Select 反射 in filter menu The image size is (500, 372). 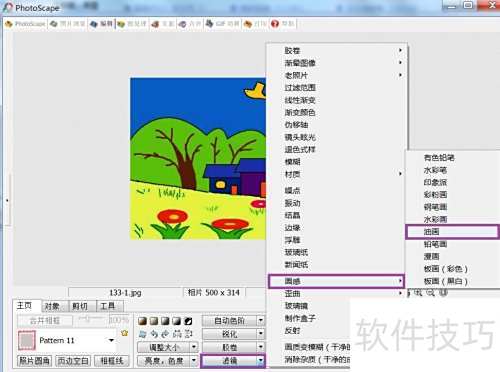tap(292, 330)
